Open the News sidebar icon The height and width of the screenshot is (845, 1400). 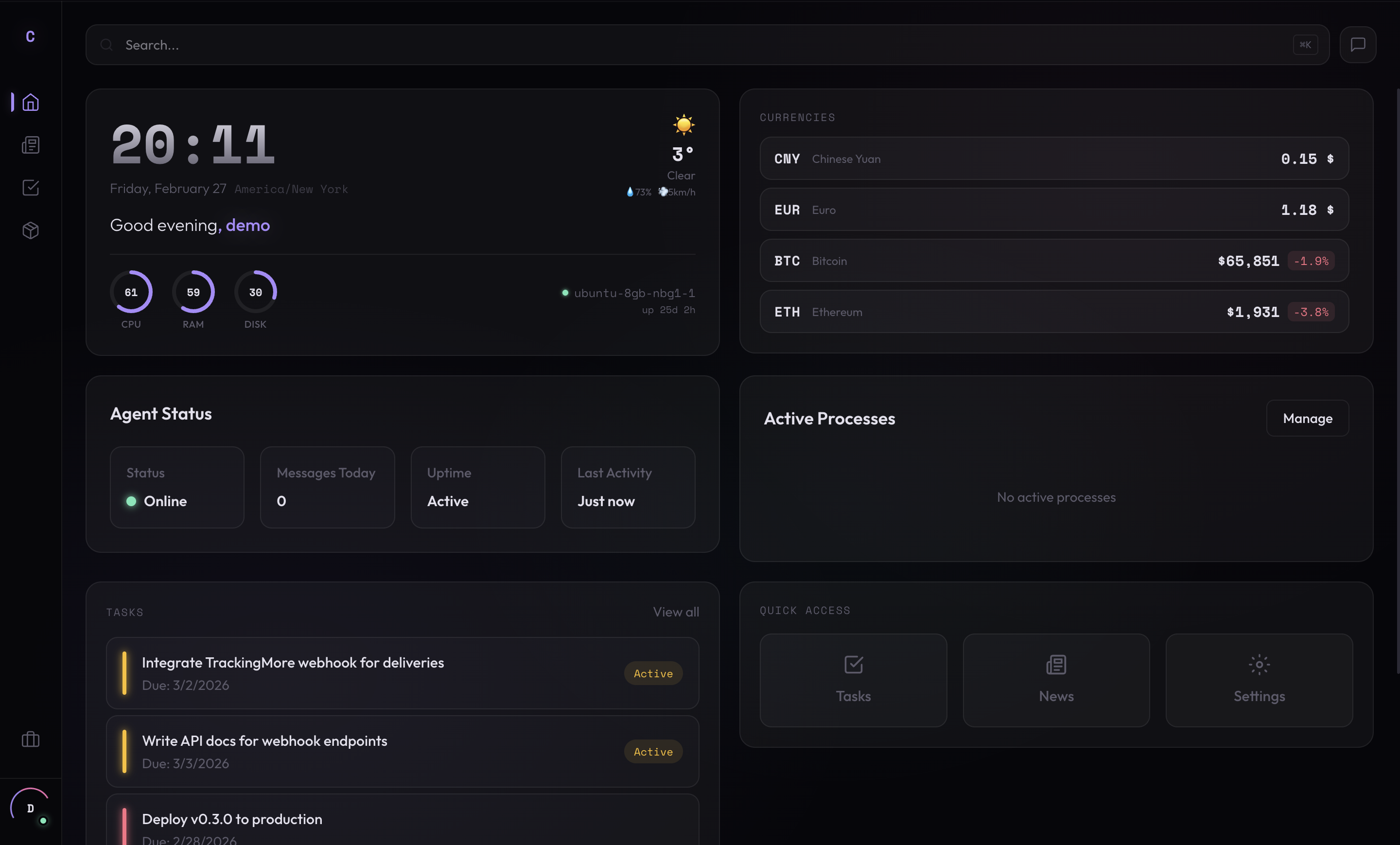coord(30,145)
